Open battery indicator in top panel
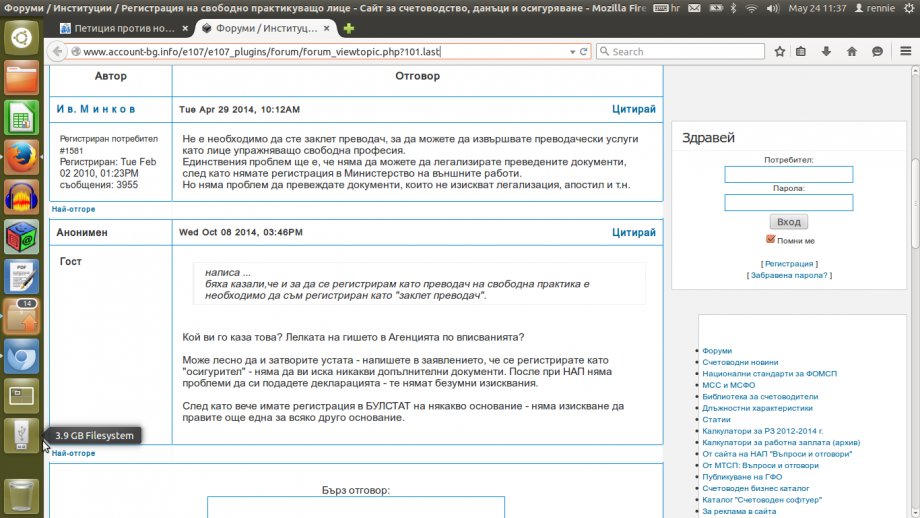Viewport: 920px width, 518px height. [x=716, y=8]
